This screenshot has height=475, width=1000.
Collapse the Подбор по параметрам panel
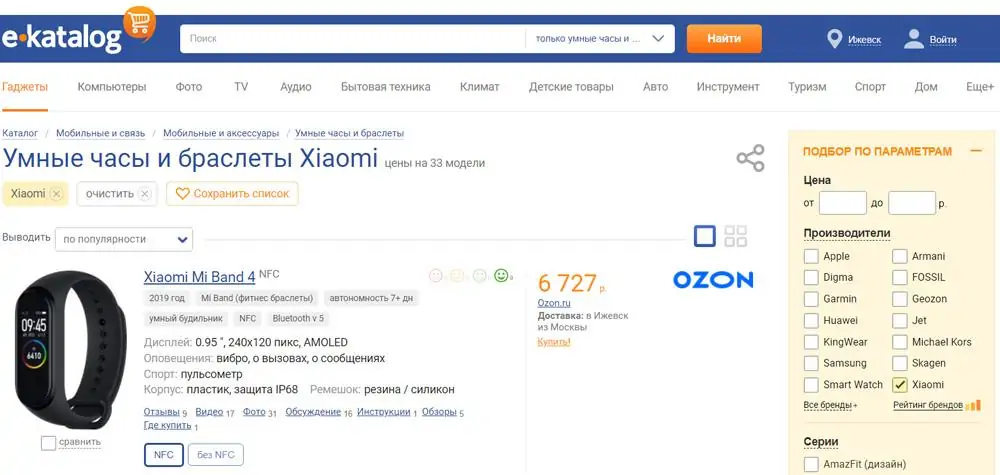975,151
